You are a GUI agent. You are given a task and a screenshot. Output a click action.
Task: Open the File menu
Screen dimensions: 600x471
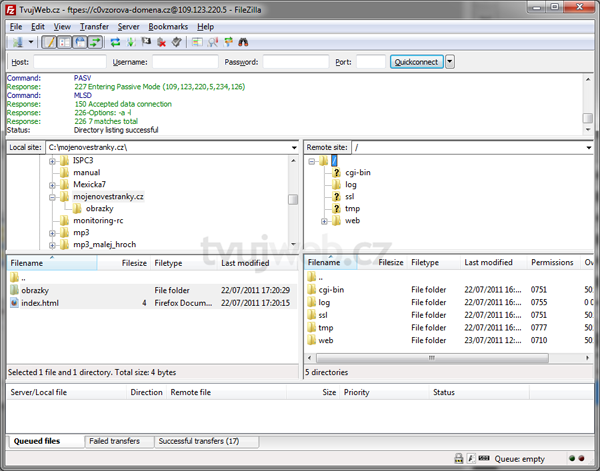click(16, 27)
